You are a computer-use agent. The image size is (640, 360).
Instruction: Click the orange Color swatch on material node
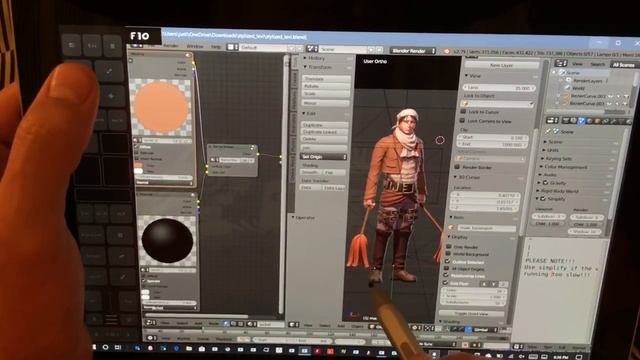click(139, 165)
